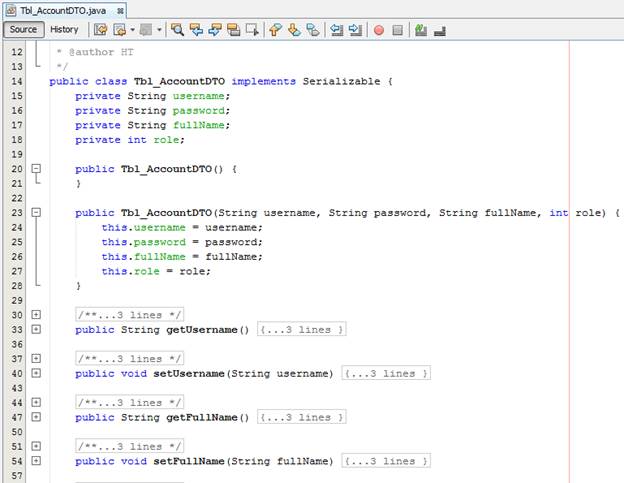Viewport: 624px width, 483px height.
Task: Toggle Highlight Search icon
Action: click(x=234, y=30)
